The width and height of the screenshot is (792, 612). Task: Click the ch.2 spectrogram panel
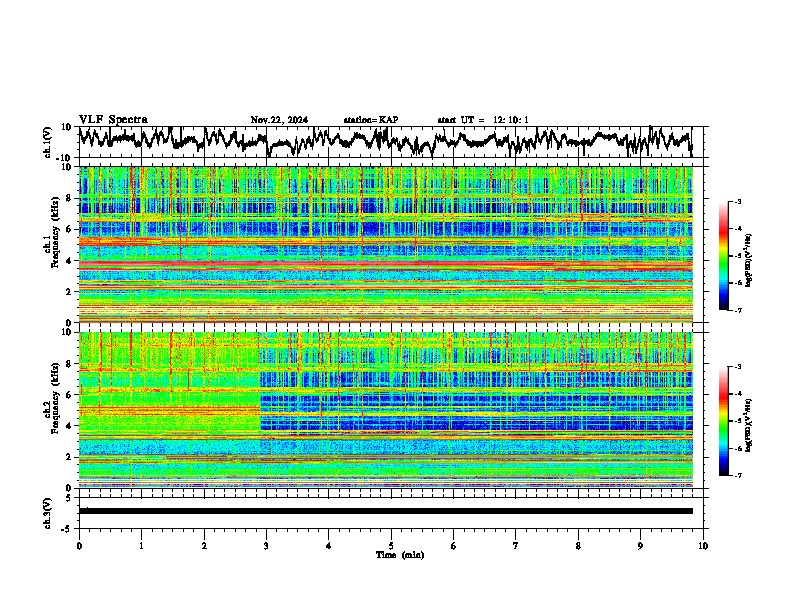(385, 410)
